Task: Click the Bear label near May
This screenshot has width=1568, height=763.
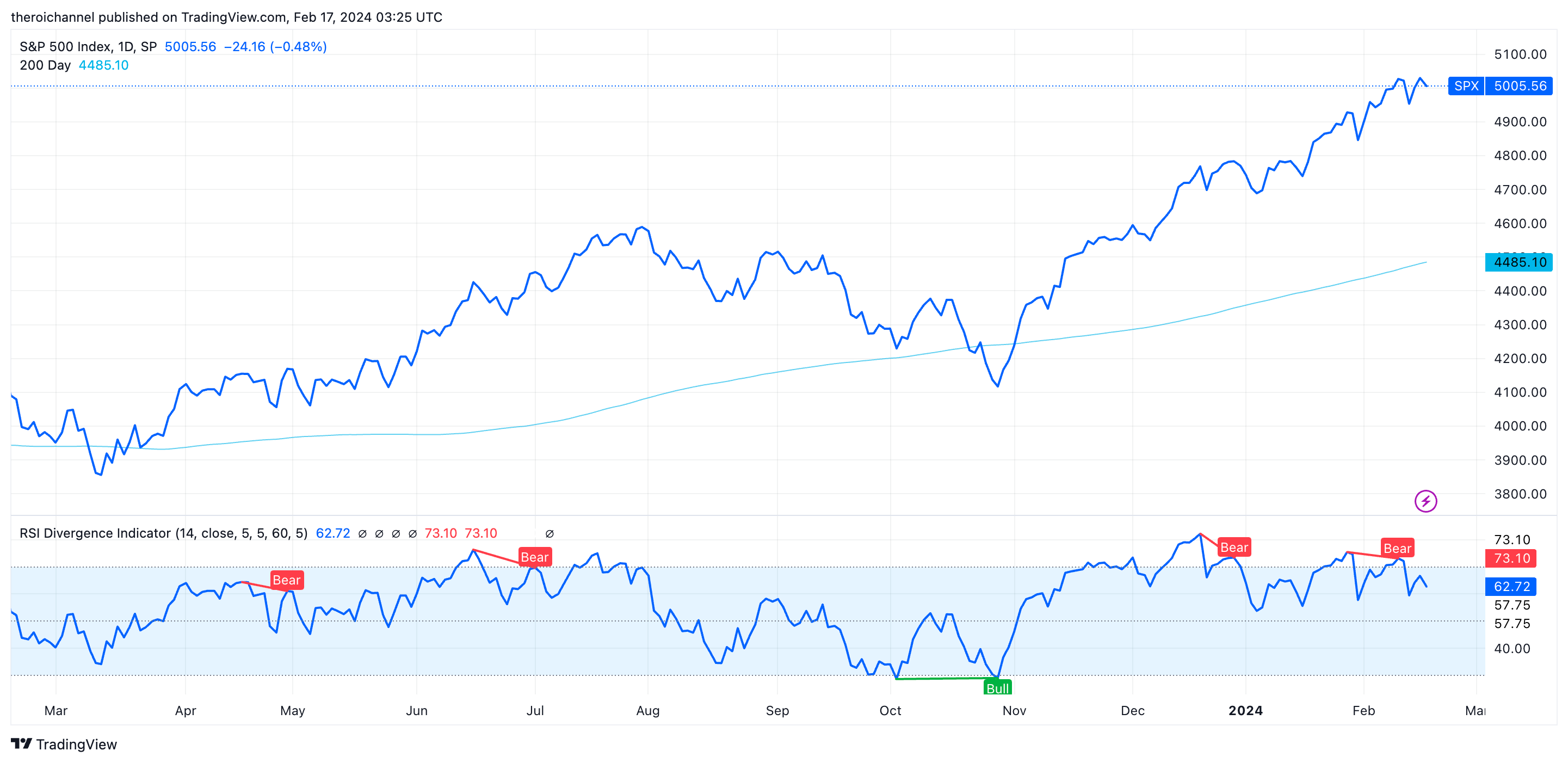Action: pyautogui.click(x=286, y=580)
